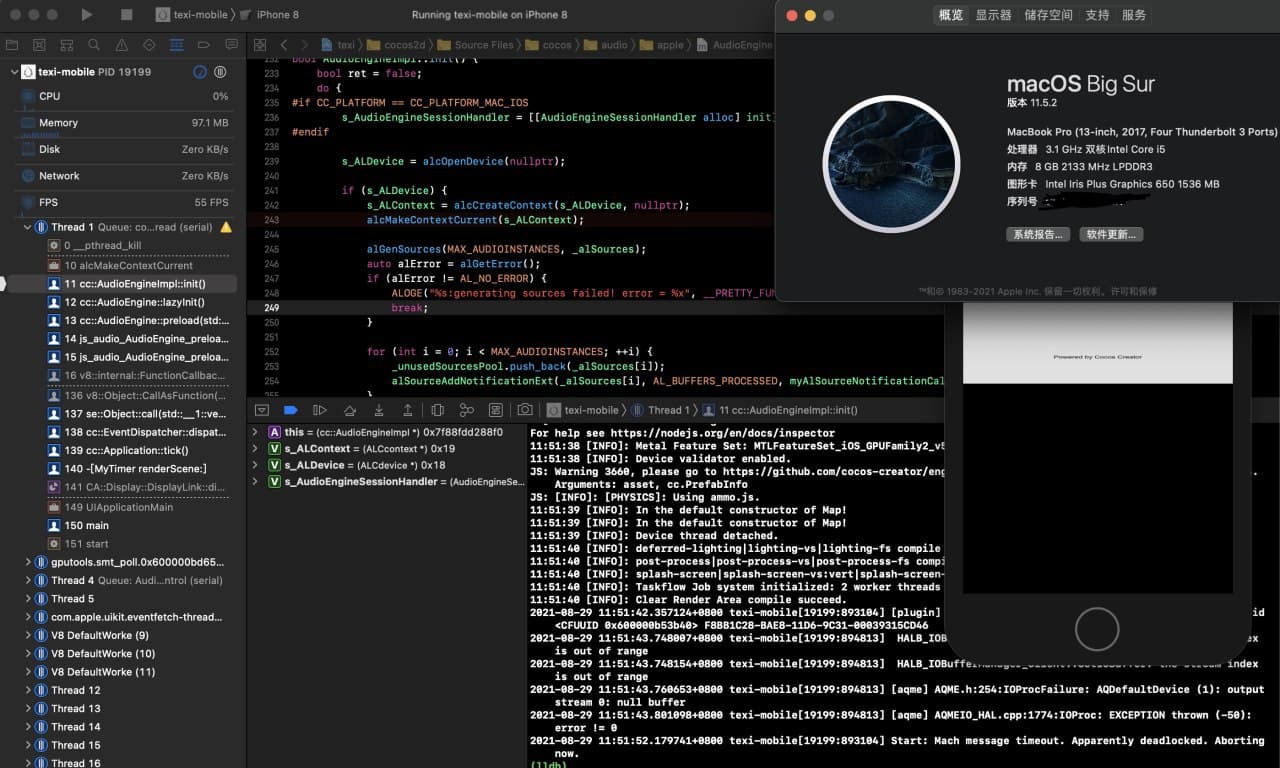This screenshot has height=768, width=1280.
Task: Click the 系统报告... button
Action: coord(1038,234)
